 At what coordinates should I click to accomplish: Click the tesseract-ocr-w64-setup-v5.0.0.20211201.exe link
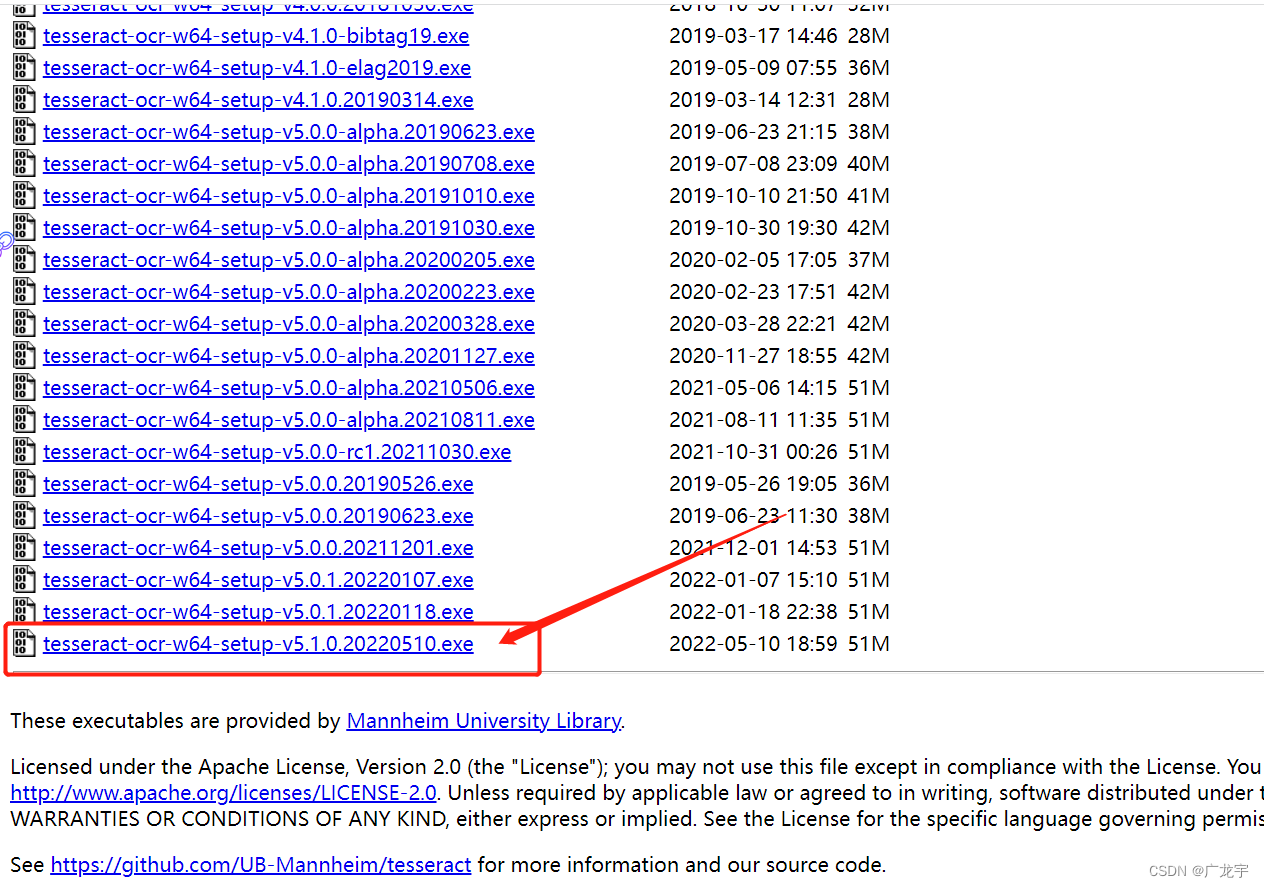click(258, 548)
